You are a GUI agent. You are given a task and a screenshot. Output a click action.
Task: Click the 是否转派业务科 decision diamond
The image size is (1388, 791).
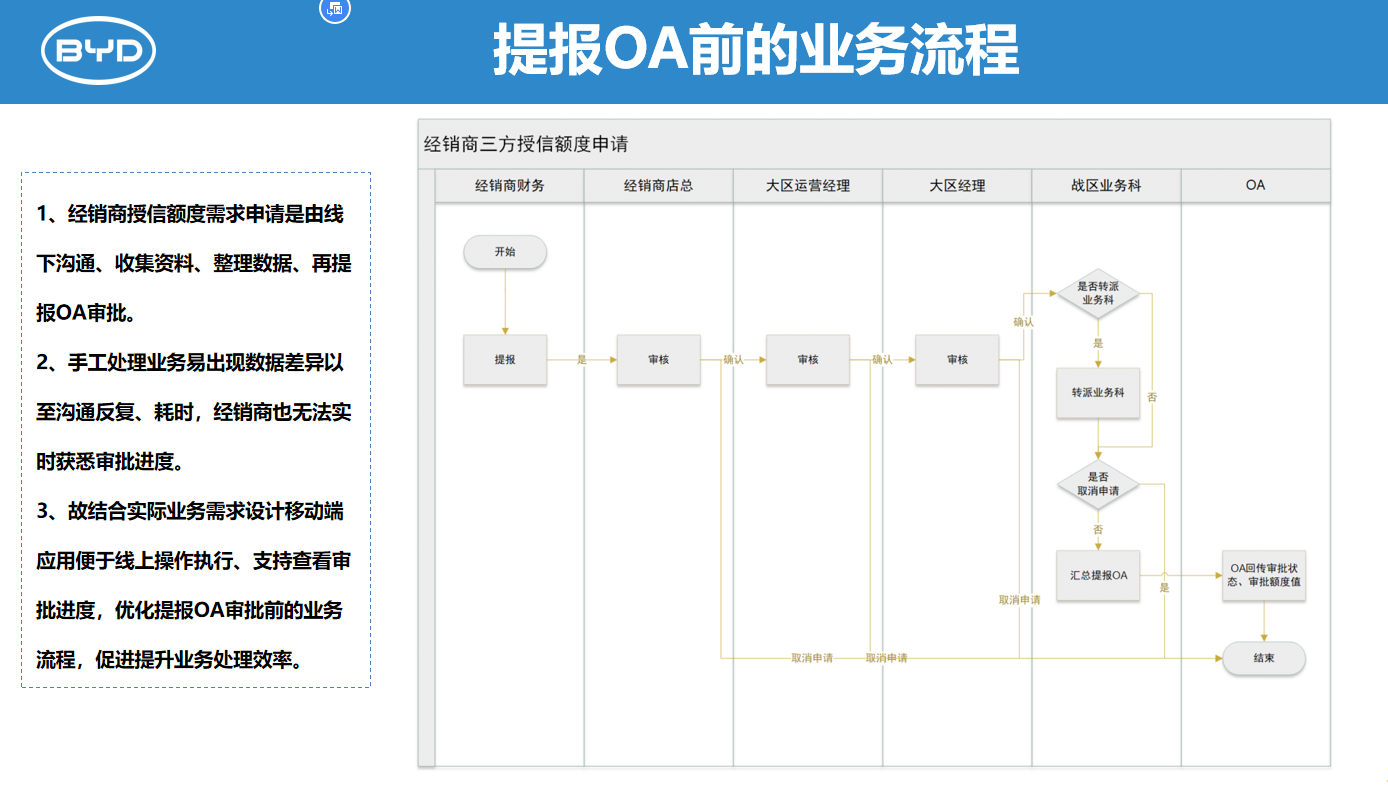click(x=1098, y=293)
